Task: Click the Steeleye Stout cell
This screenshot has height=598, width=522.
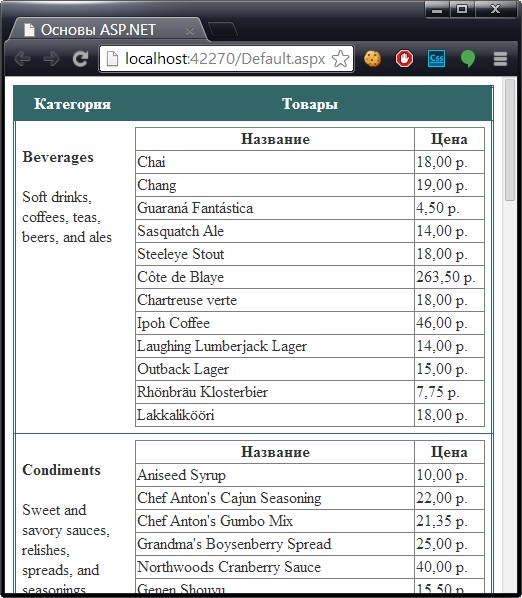Action: [x=275, y=254]
